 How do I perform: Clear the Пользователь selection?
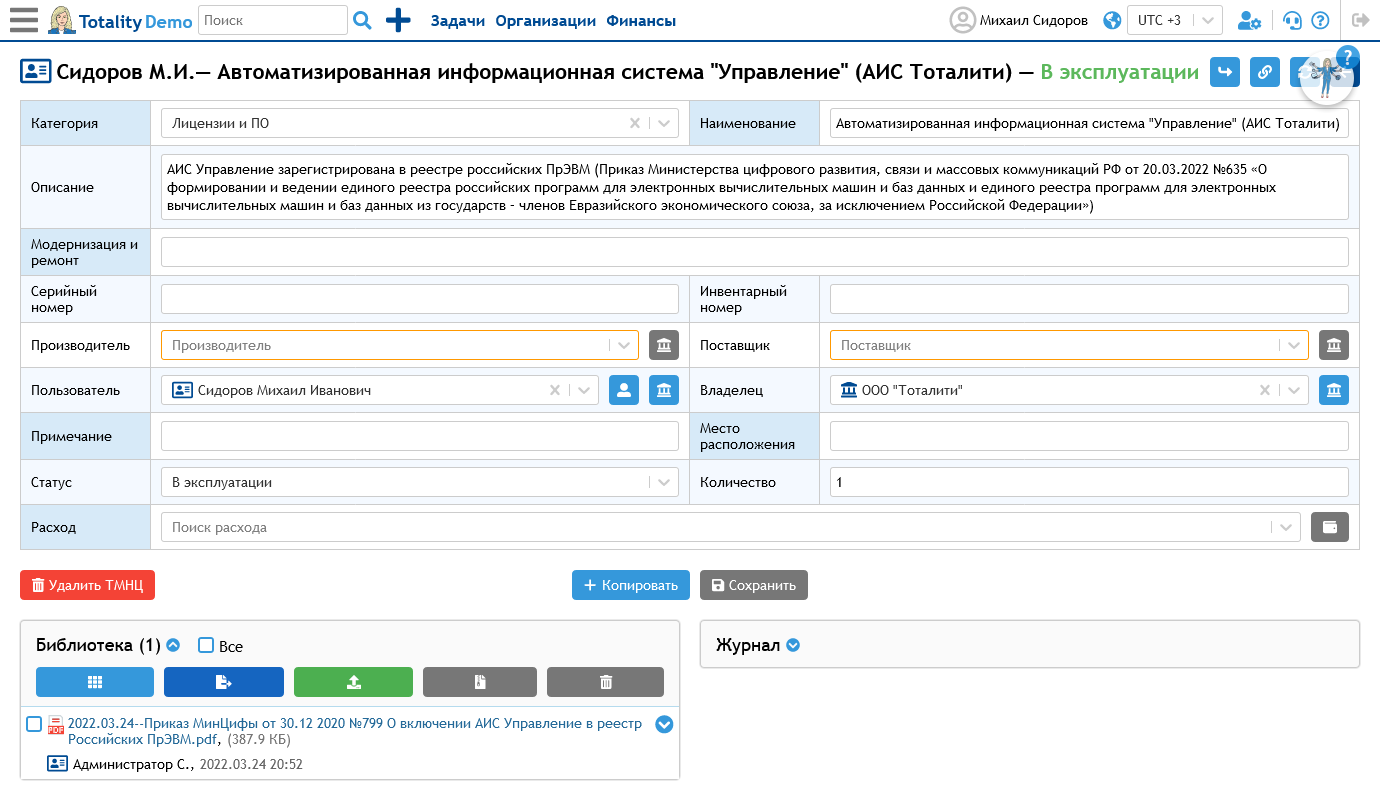click(x=554, y=390)
